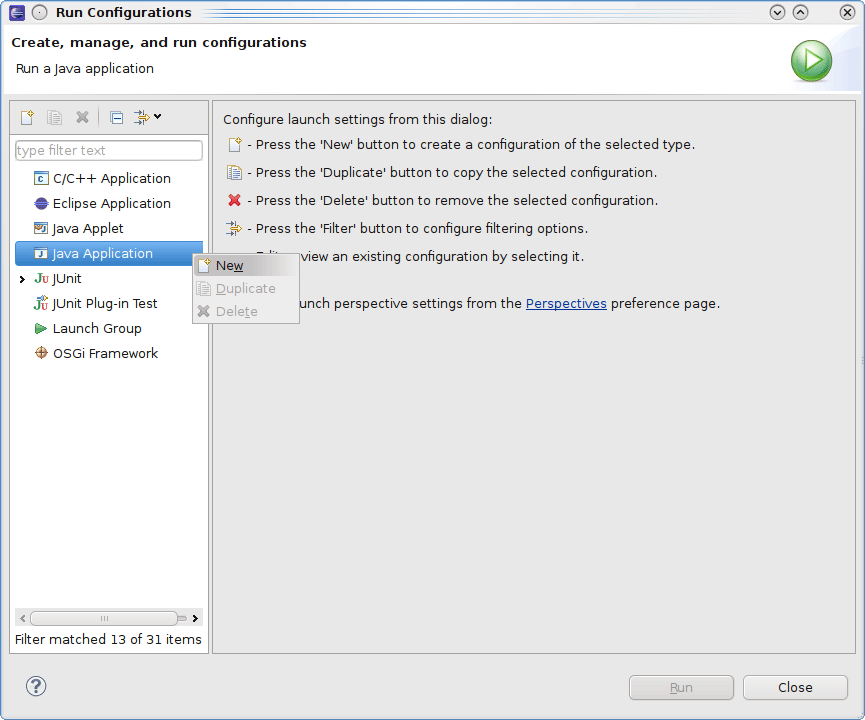Image resolution: width=865 pixels, height=720 pixels.
Task: Click the Eclipse Application sphere icon
Action: click(41, 204)
